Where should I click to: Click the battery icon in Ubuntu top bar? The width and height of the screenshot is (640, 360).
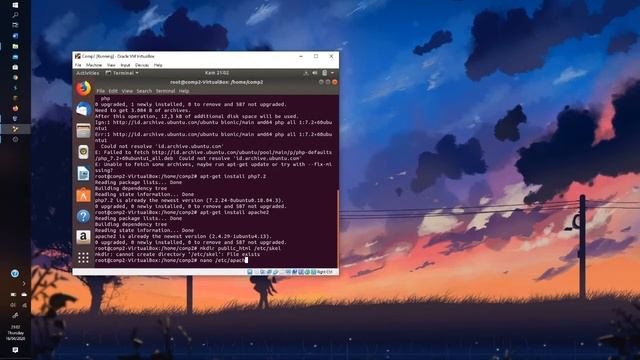324,73
